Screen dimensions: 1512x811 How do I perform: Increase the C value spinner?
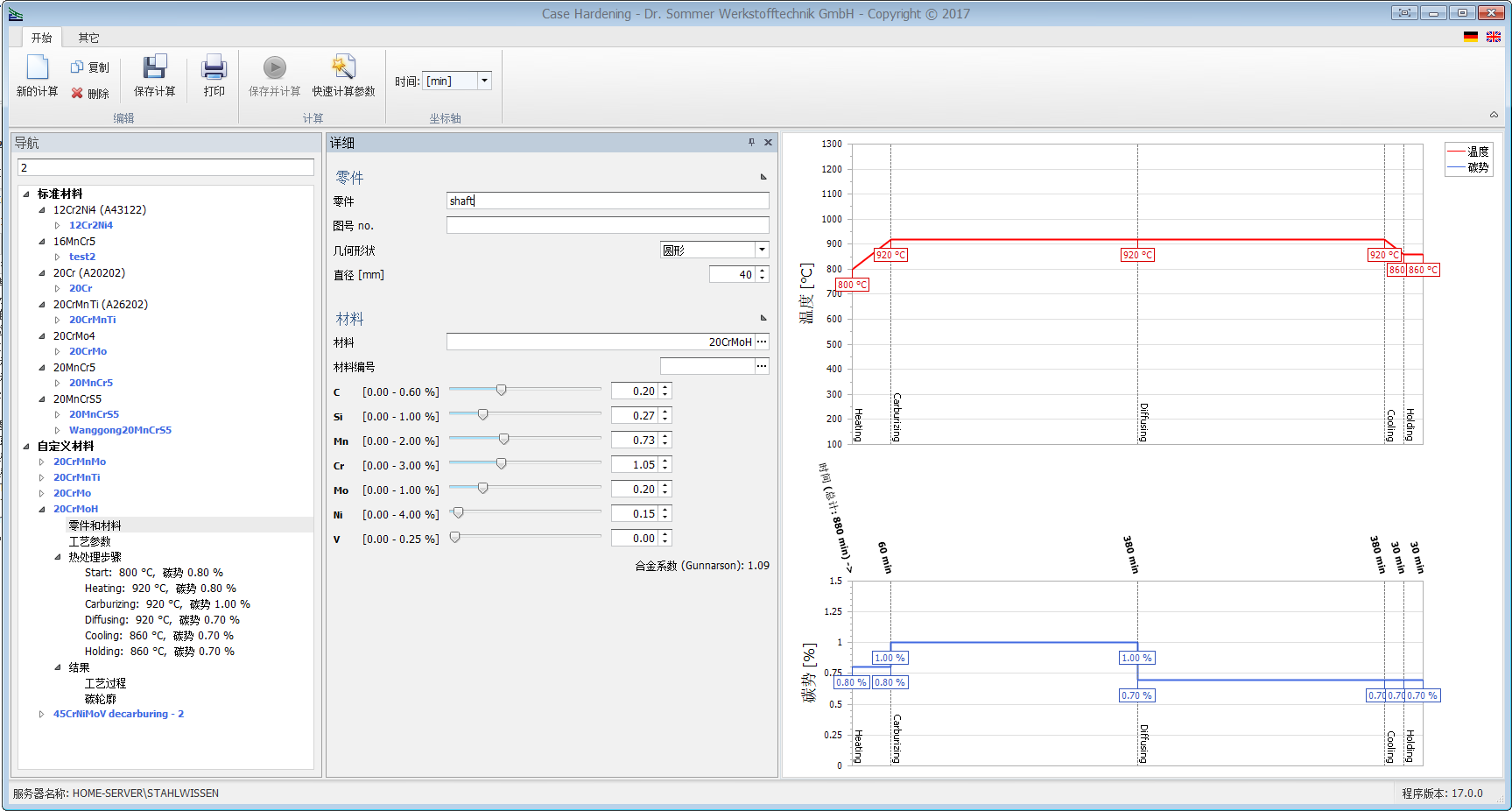pyautogui.click(x=665, y=387)
